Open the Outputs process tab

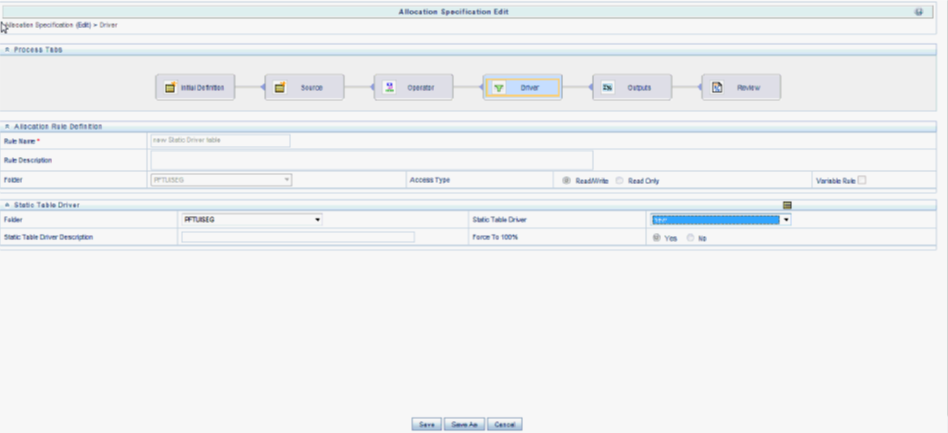(x=632, y=88)
